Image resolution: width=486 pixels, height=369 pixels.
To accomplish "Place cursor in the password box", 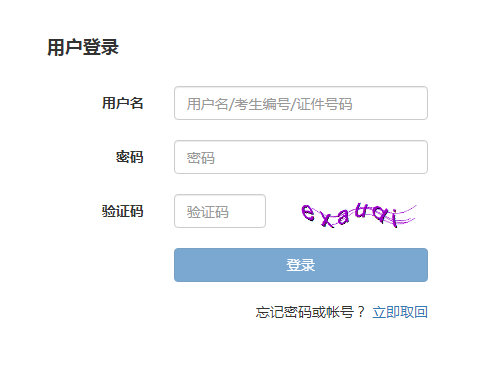I will click(x=301, y=157).
